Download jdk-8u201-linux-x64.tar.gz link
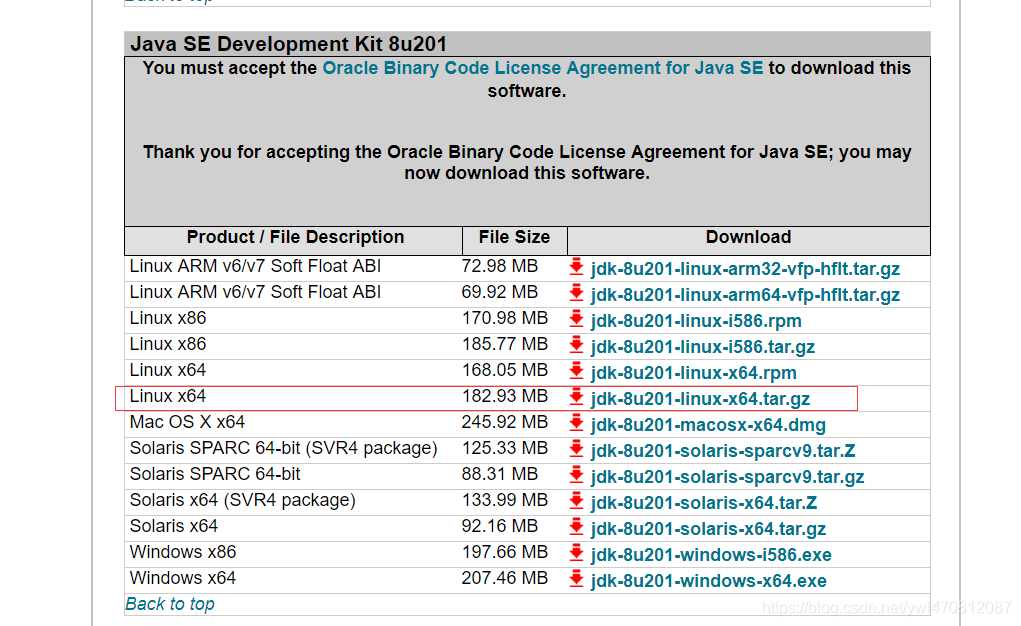1021x626 pixels. pos(700,399)
